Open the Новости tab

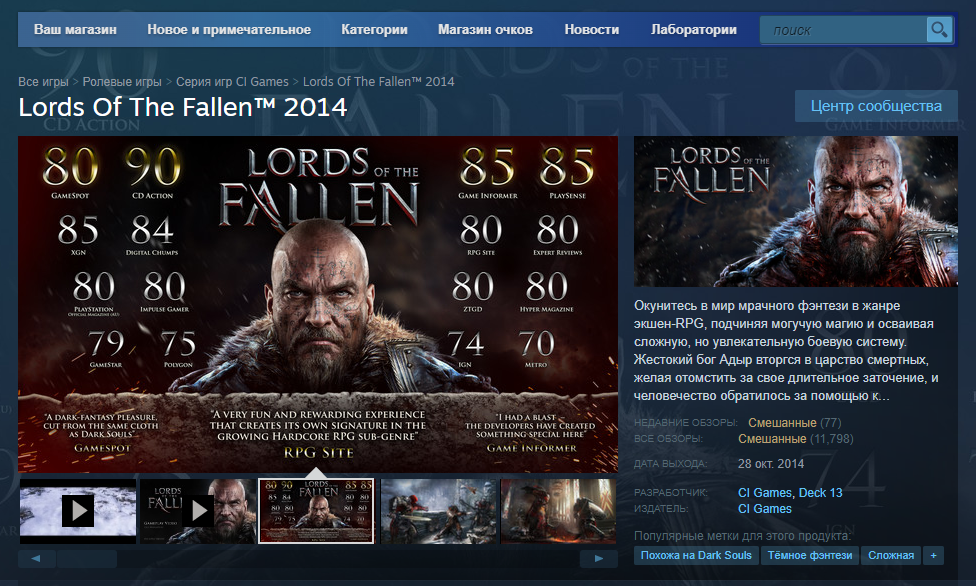pos(592,30)
